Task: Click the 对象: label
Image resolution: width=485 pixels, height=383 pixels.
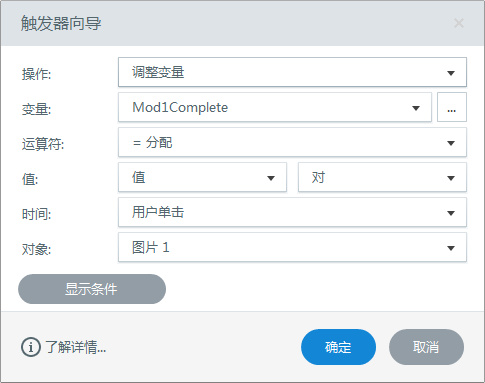Action: pos(36,249)
